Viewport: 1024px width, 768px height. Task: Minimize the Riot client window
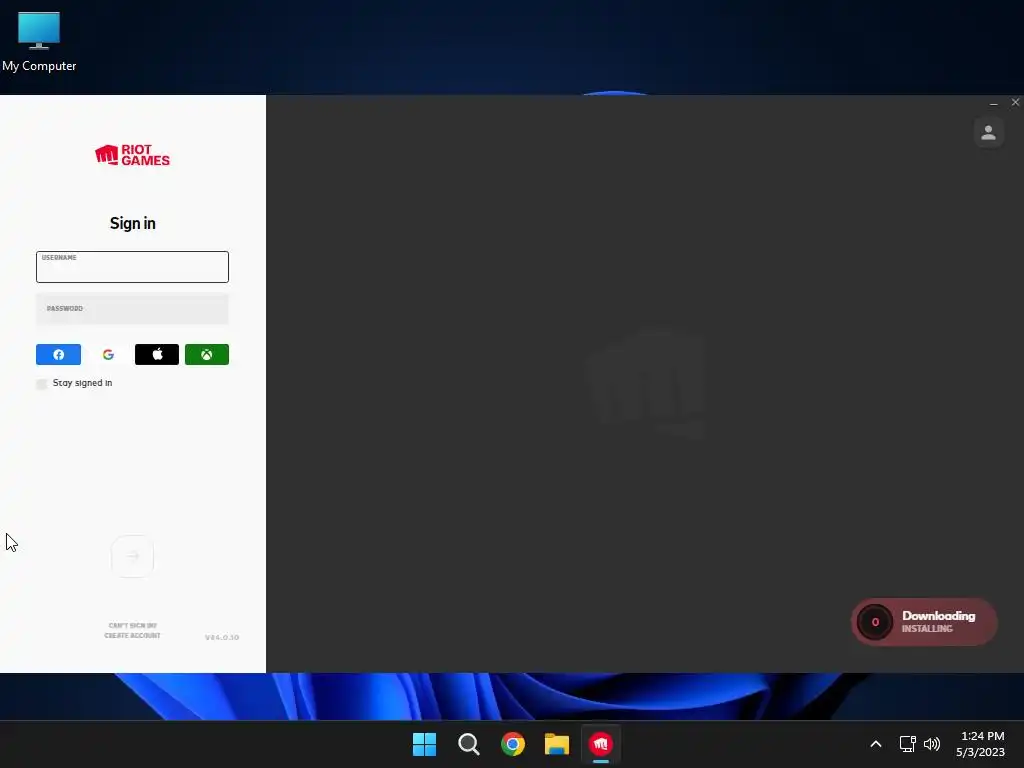coord(994,103)
